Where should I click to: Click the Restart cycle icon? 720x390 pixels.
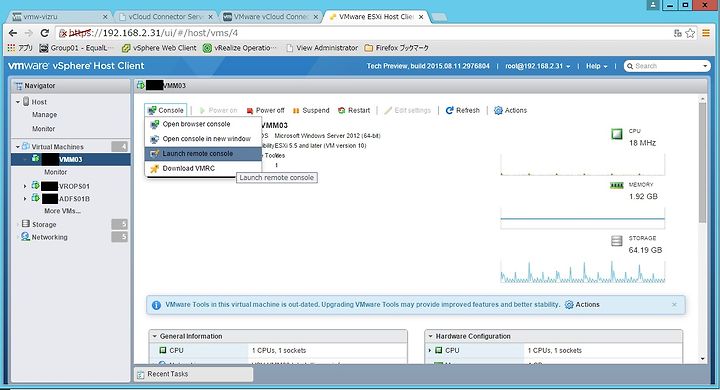tap(342, 110)
